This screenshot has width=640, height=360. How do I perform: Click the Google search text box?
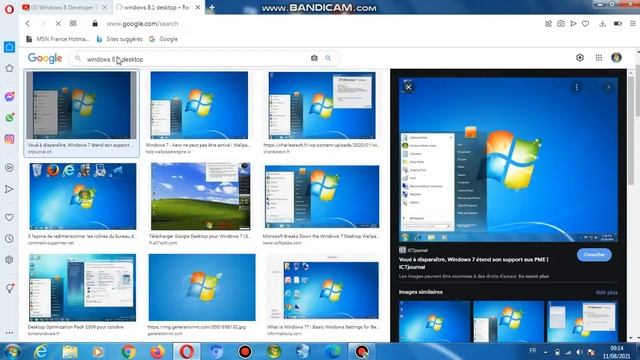[196, 59]
